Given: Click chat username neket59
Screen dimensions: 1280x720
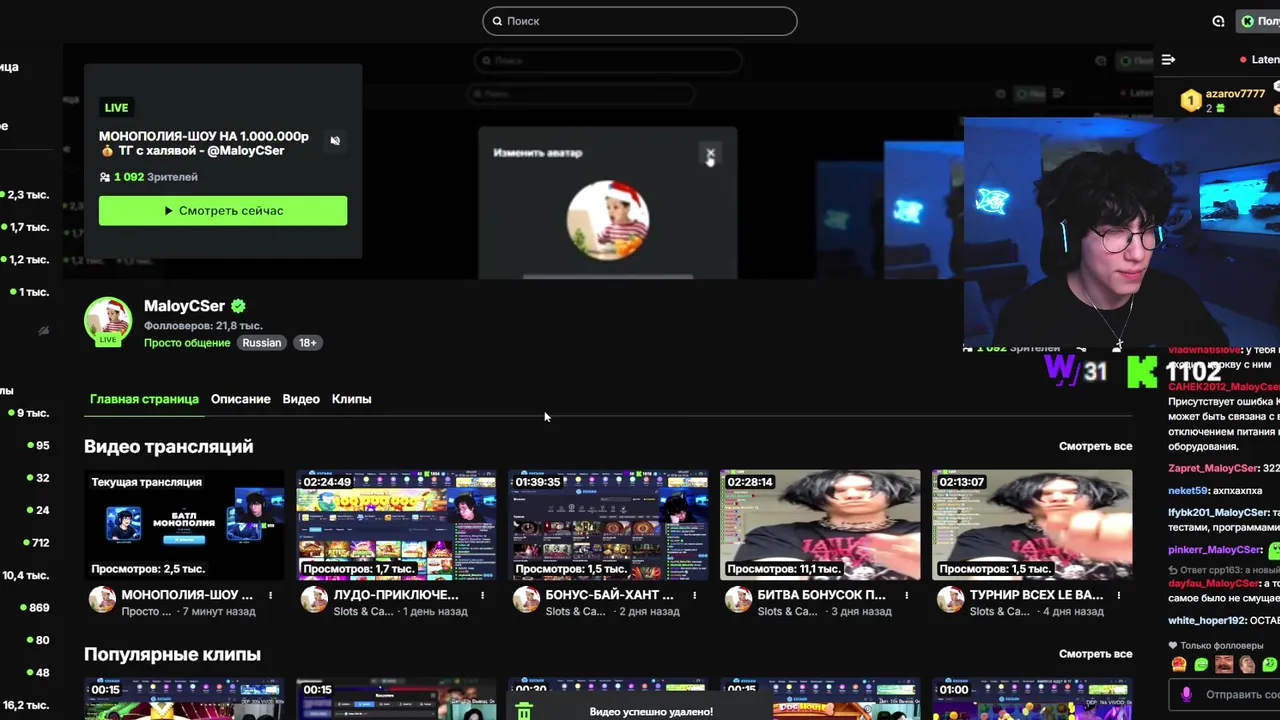Looking at the screenshot, I should 1188,491.
